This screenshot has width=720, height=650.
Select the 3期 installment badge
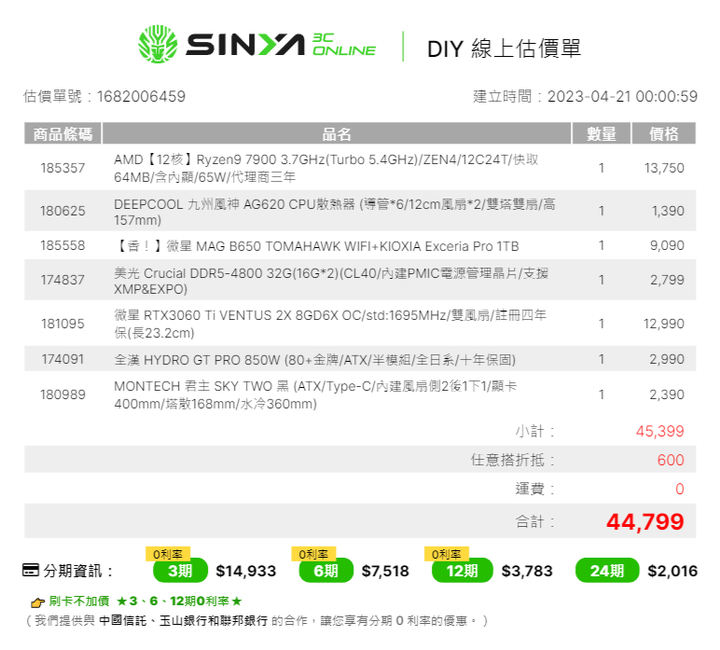coord(180,571)
